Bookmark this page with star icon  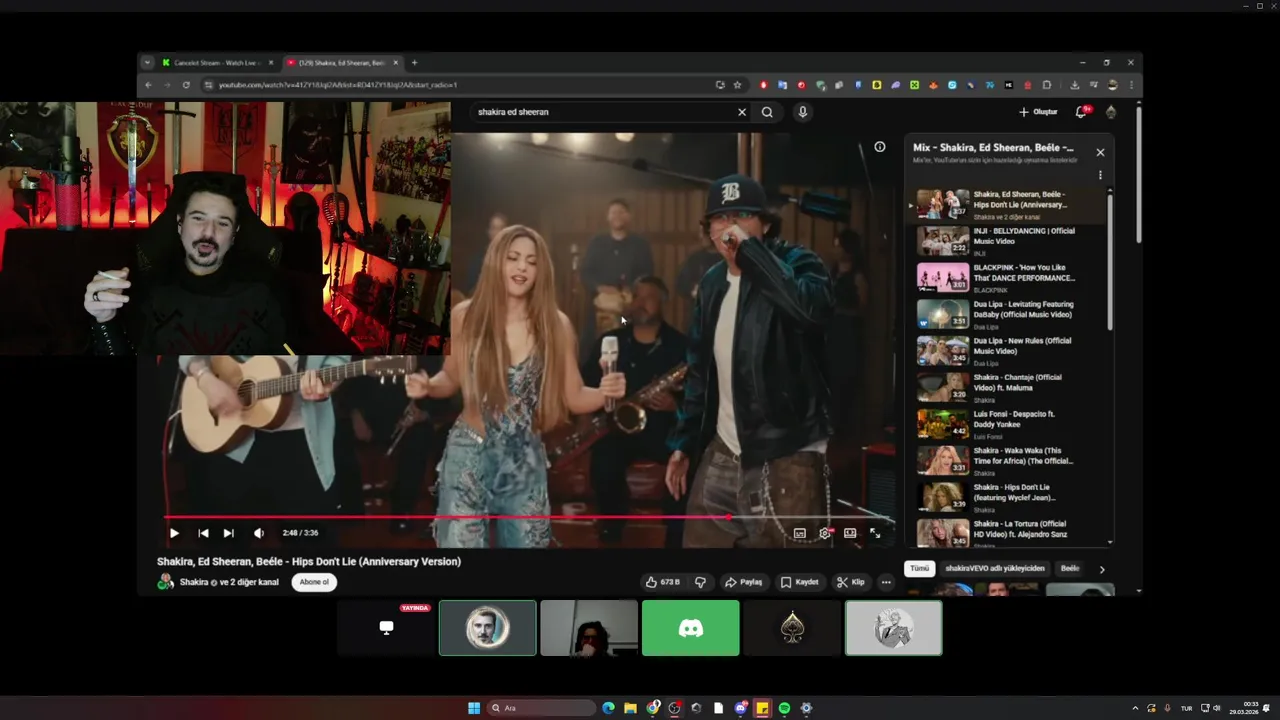(737, 85)
